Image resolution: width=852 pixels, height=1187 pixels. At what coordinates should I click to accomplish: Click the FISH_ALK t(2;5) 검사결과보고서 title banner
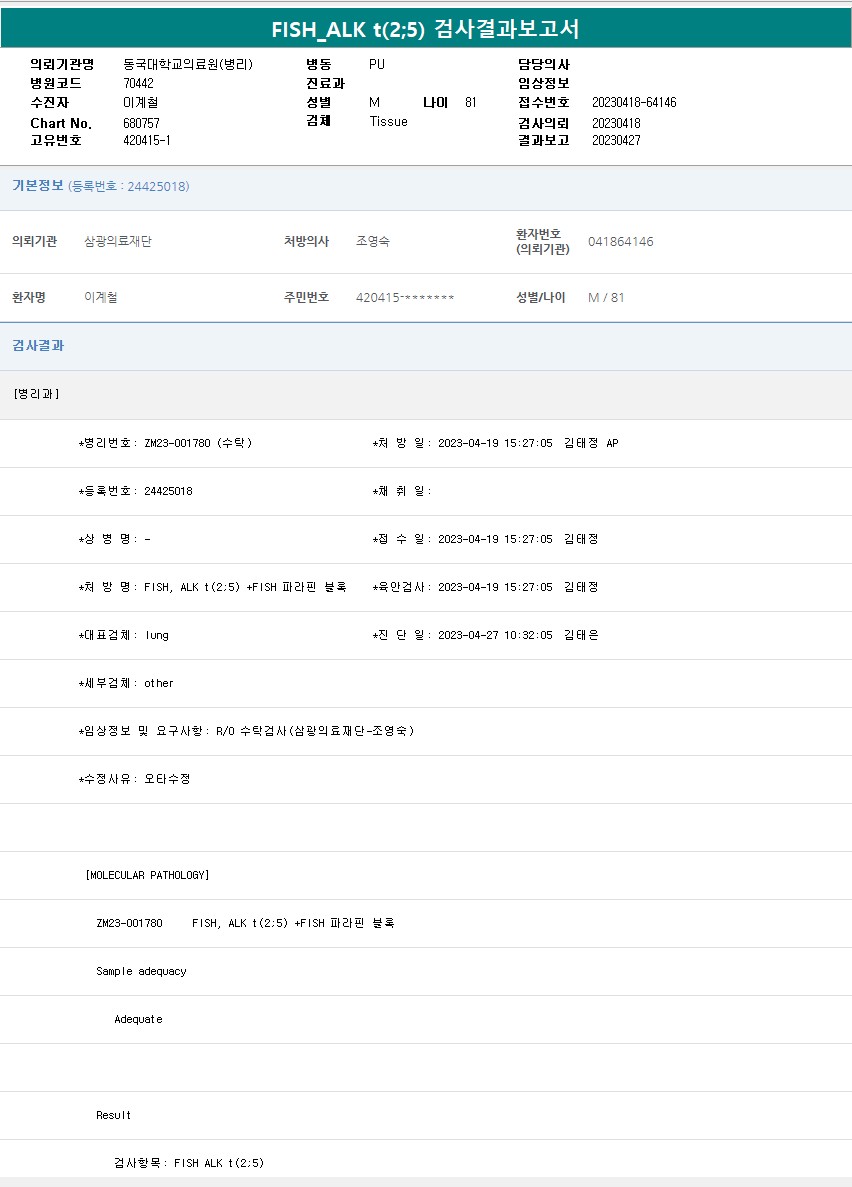click(425, 29)
